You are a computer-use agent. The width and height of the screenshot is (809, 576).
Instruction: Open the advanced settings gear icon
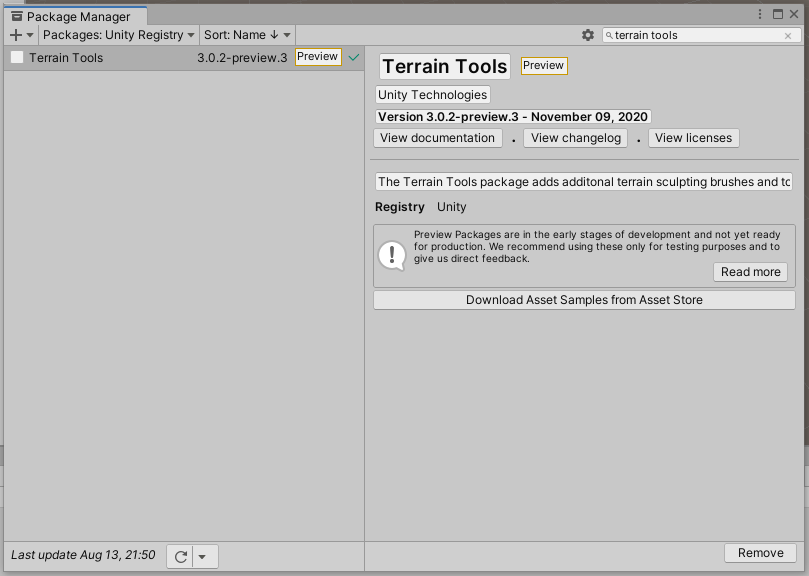(x=588, y=35)
